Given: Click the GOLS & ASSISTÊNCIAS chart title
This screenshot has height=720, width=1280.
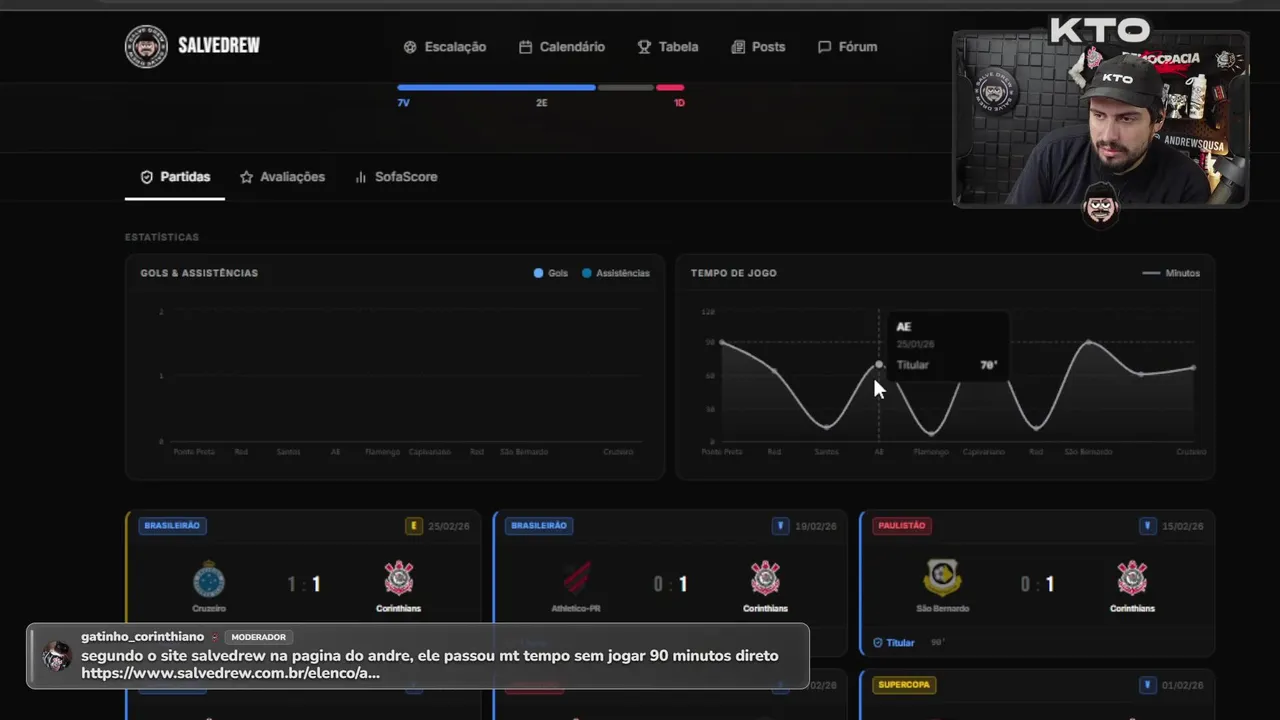Looking at the screenshot, I should [199, 273].
